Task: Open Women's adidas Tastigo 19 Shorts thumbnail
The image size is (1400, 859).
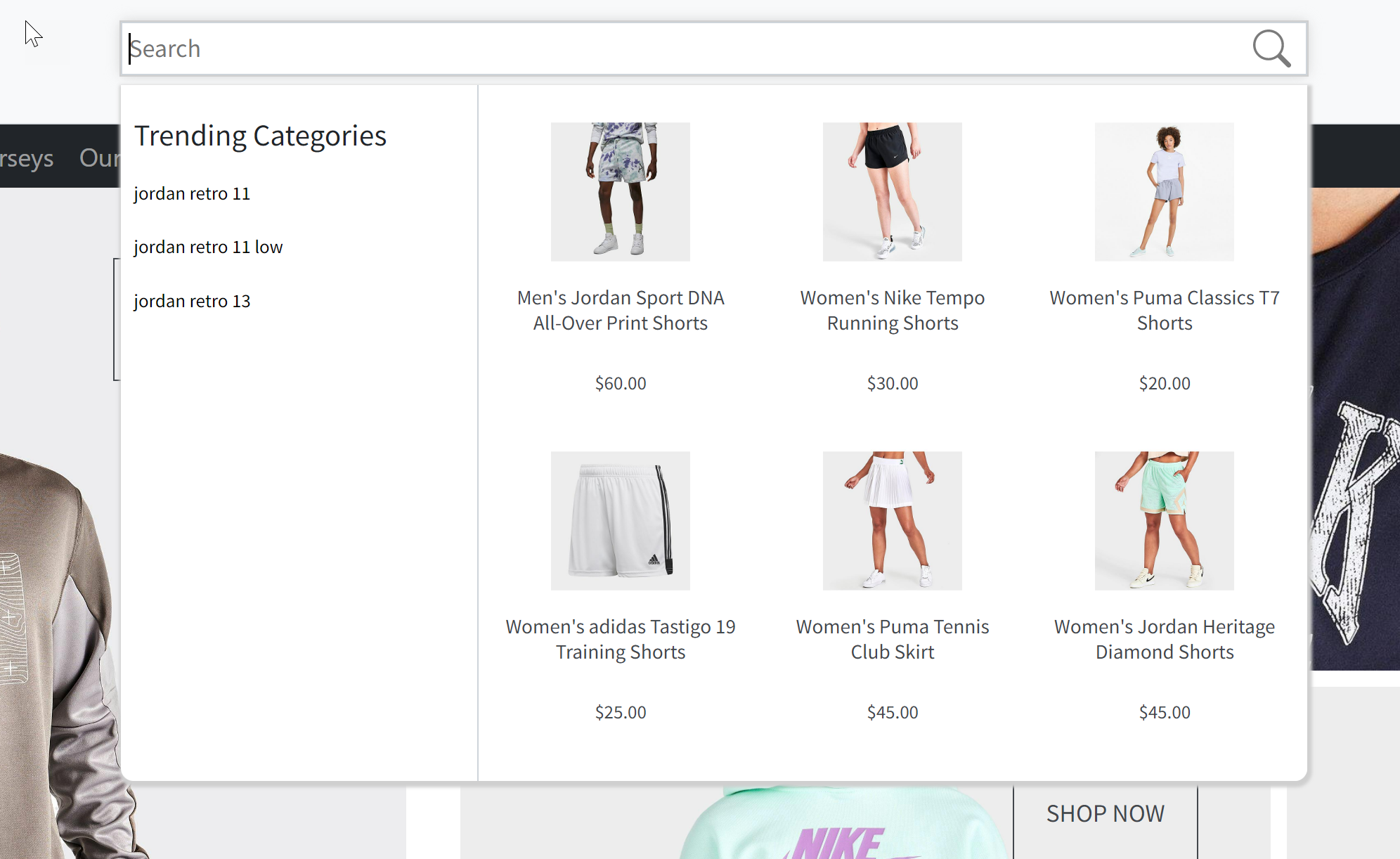Action: click(x=621, y=521)
